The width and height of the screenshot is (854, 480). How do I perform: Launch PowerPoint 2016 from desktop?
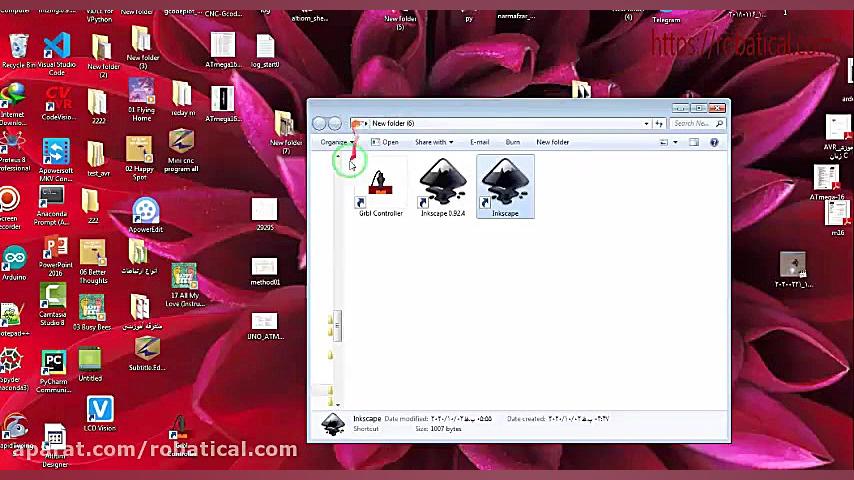point(56,256)
